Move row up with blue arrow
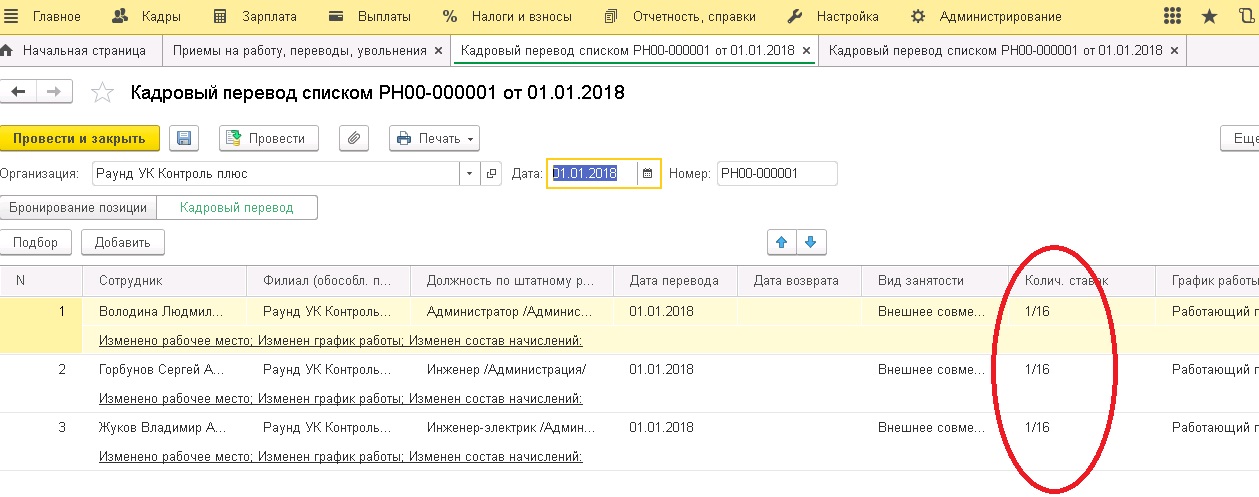1259x497 pixels. [781, 241]
